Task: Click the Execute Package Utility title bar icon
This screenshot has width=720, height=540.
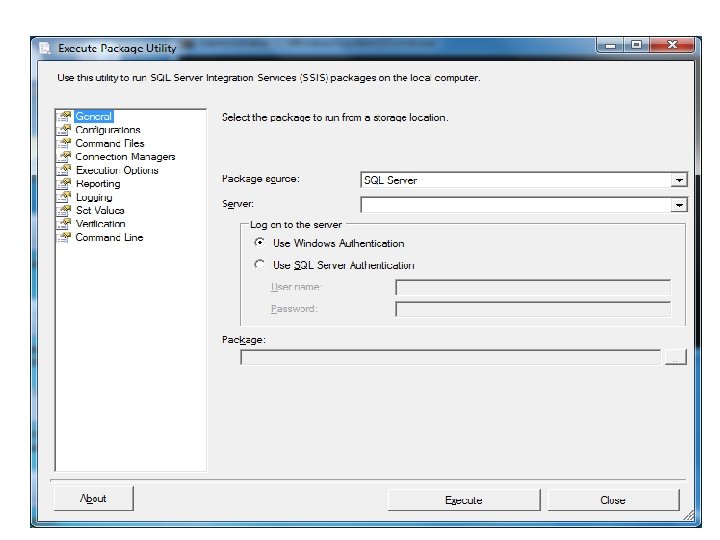Action: (x=45, y=48)
